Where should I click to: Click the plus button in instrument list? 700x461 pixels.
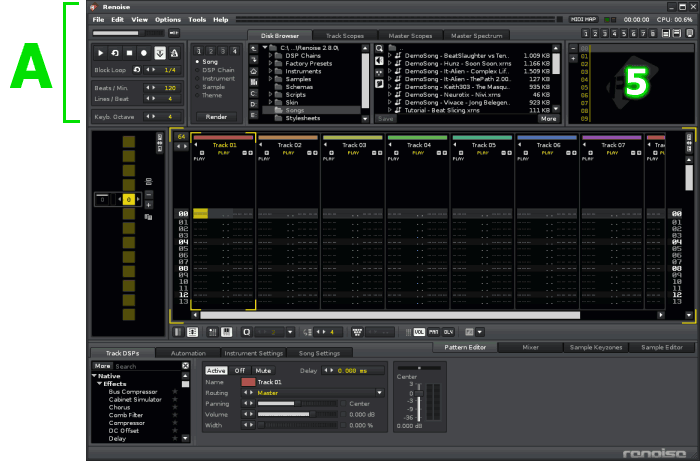pyautogui.click(x=573, y=58)
